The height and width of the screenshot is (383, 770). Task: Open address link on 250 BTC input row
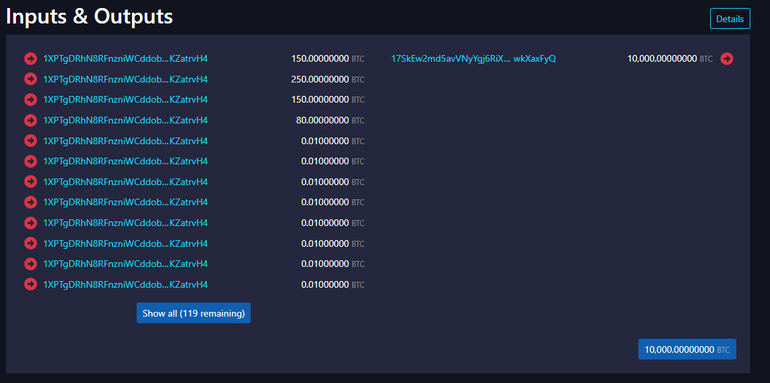coord(125,80)
